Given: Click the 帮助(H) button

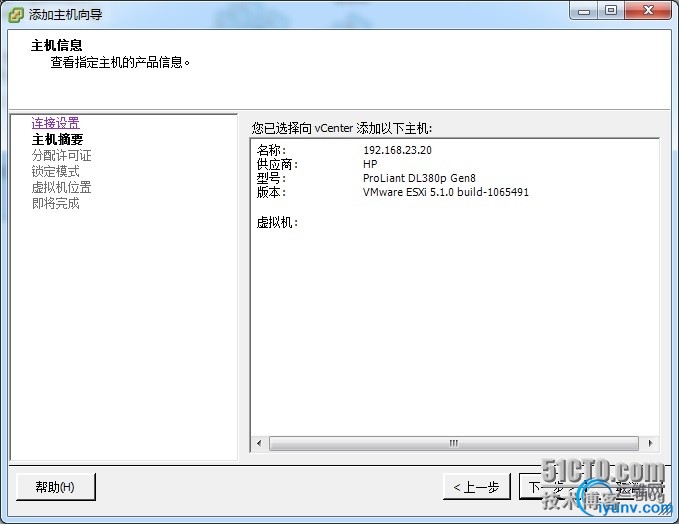Looking at the screenshot, I should tap(55, 487).
